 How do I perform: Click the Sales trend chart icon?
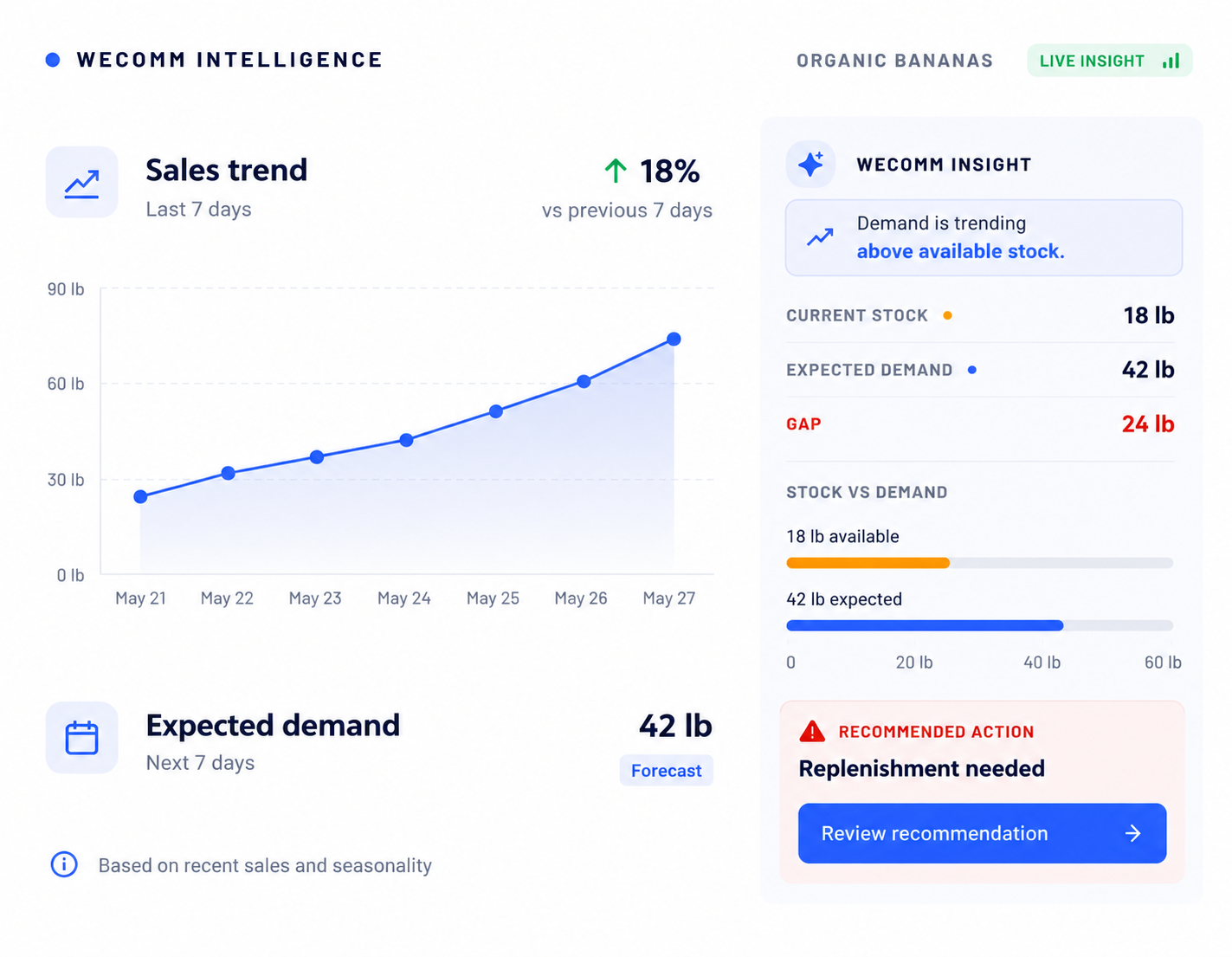[x=81, y=182]
